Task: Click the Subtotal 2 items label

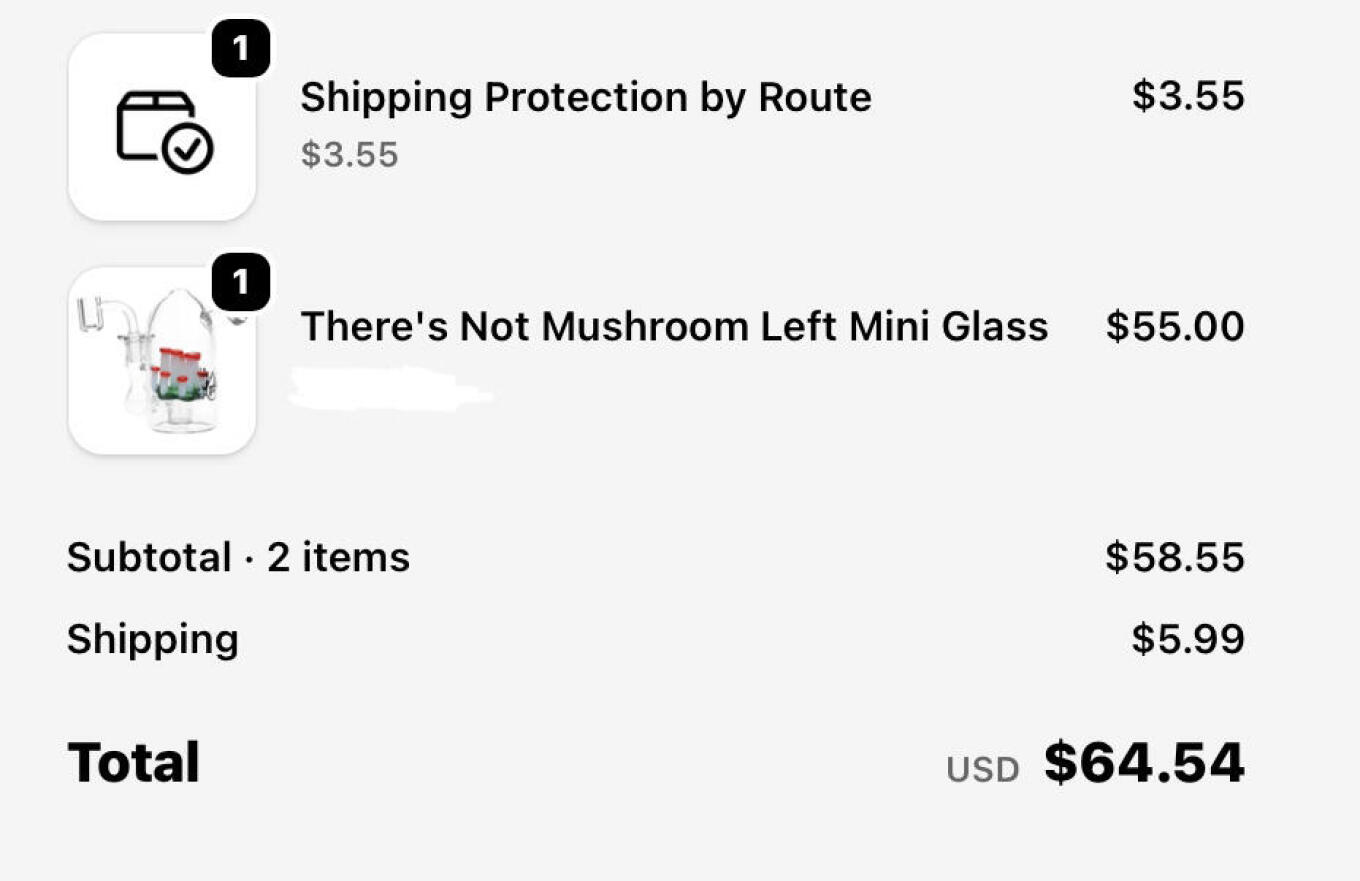Action: coord(238,557)
